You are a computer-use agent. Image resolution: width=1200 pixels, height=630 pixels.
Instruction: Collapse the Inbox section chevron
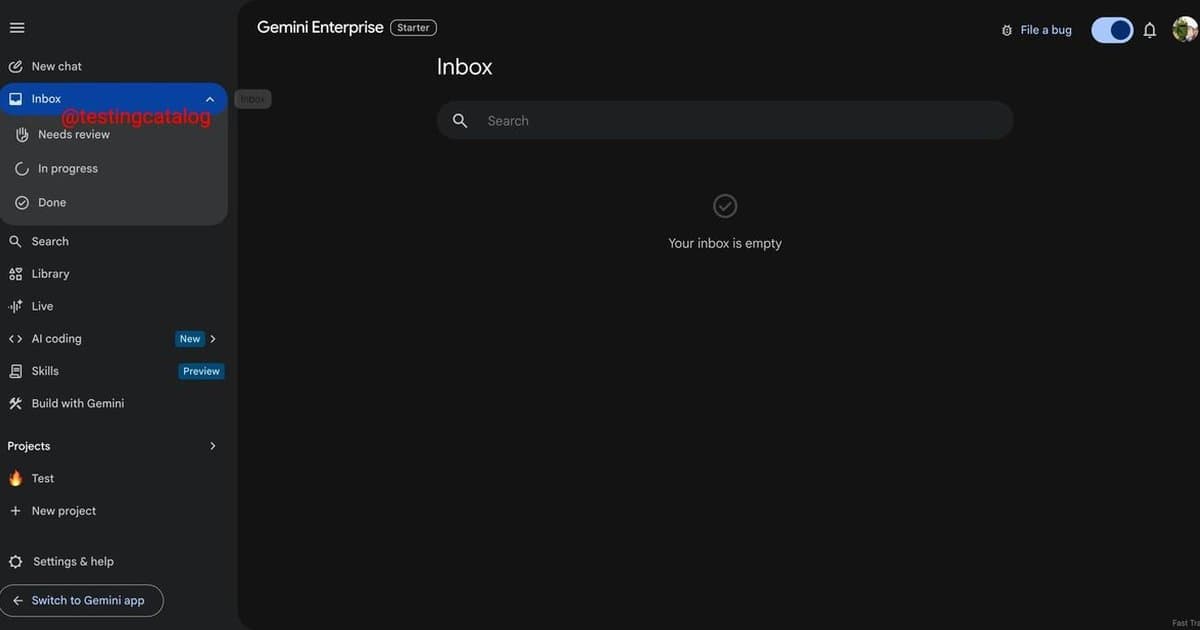pyautogui.click(x=210, y=99)
